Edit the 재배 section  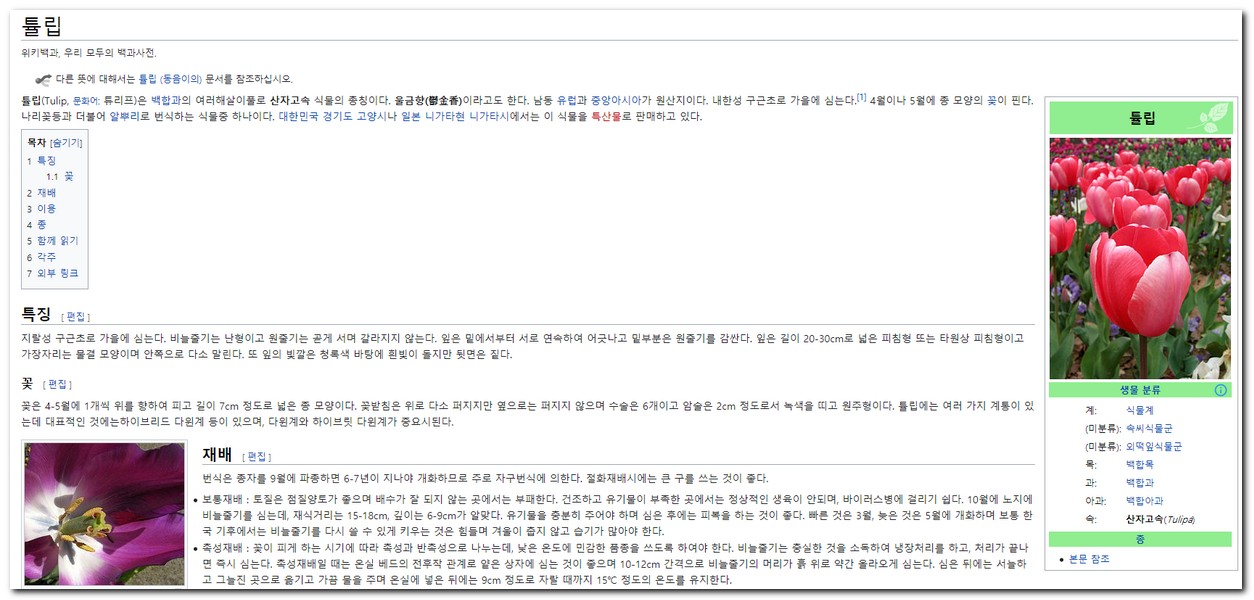point(258,456)
